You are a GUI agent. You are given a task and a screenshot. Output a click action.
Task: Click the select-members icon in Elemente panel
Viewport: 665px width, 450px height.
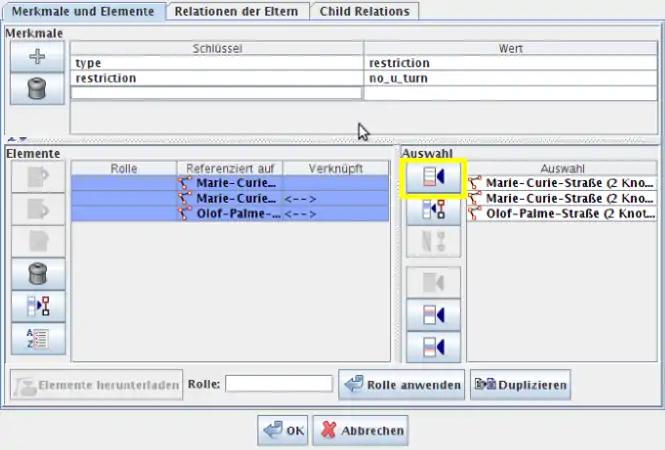36,305
